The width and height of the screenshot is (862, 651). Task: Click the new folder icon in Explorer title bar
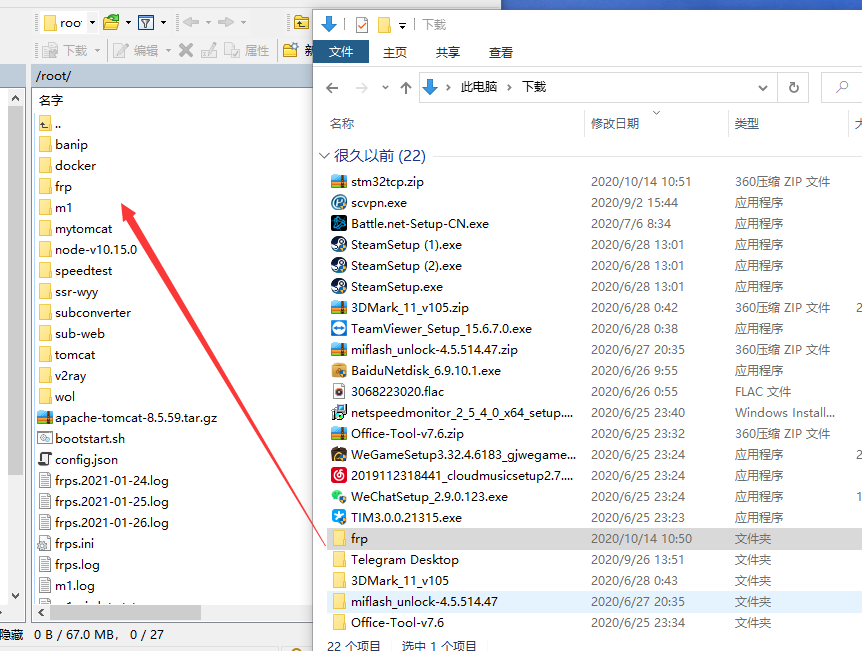[384, 25]
